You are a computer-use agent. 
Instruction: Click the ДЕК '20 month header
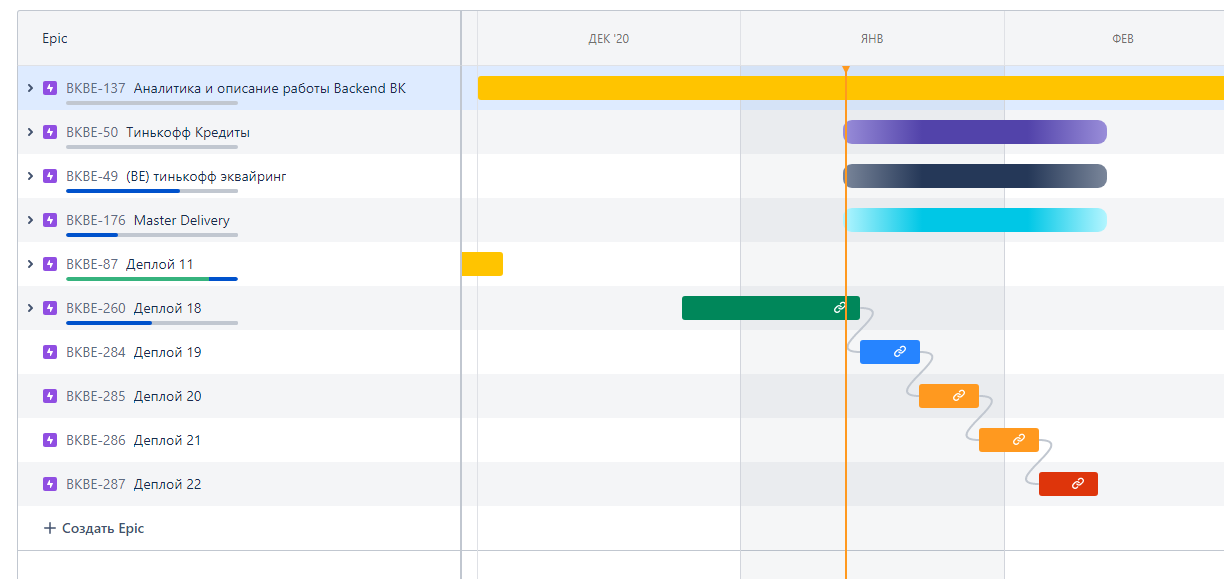coord(608,39)
